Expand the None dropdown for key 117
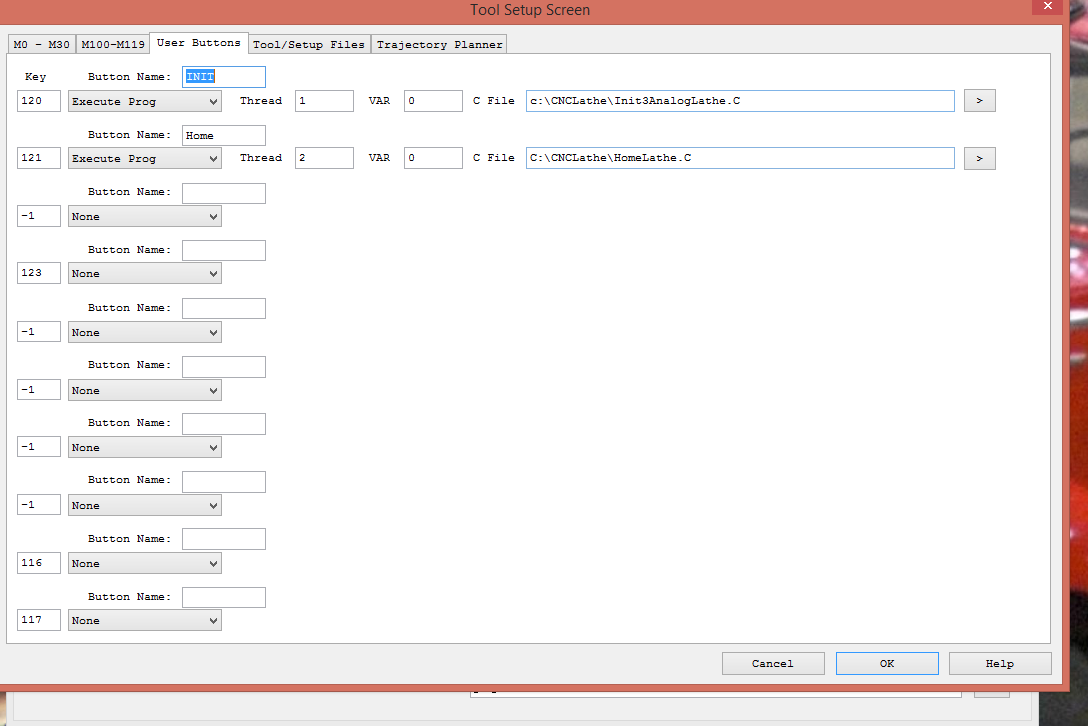The height and width of the screenshot is (726, 1088). pyautogui.click(x=145, y=620)
